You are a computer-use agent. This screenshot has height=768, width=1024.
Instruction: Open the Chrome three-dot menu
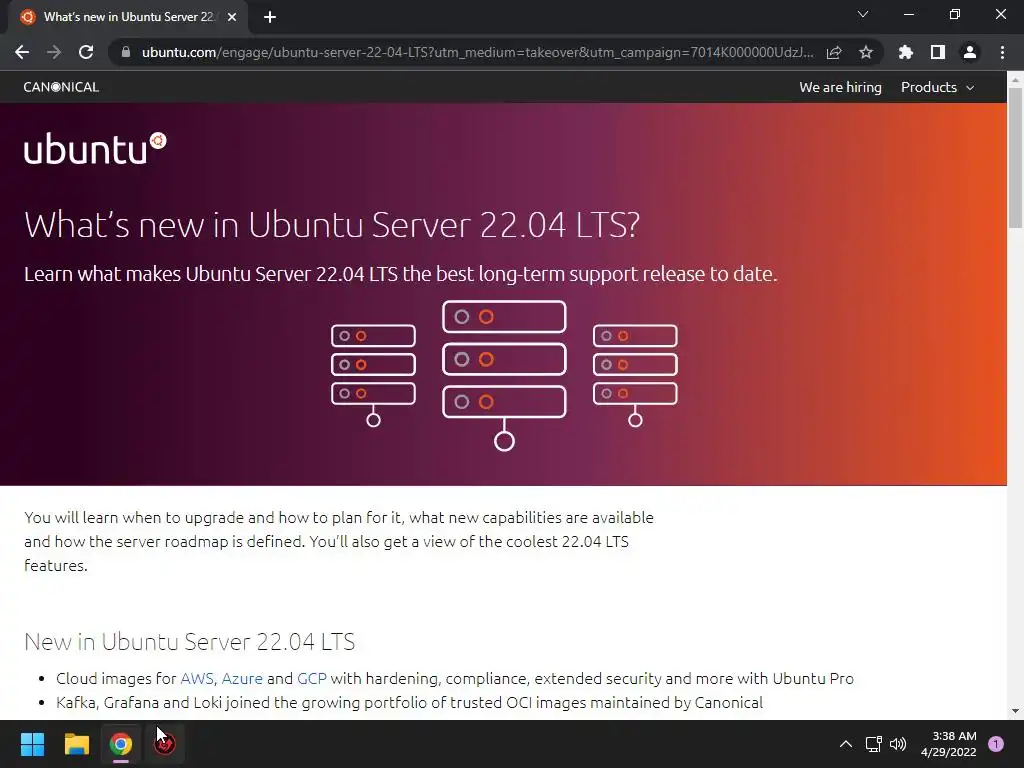pos(1002,52)
